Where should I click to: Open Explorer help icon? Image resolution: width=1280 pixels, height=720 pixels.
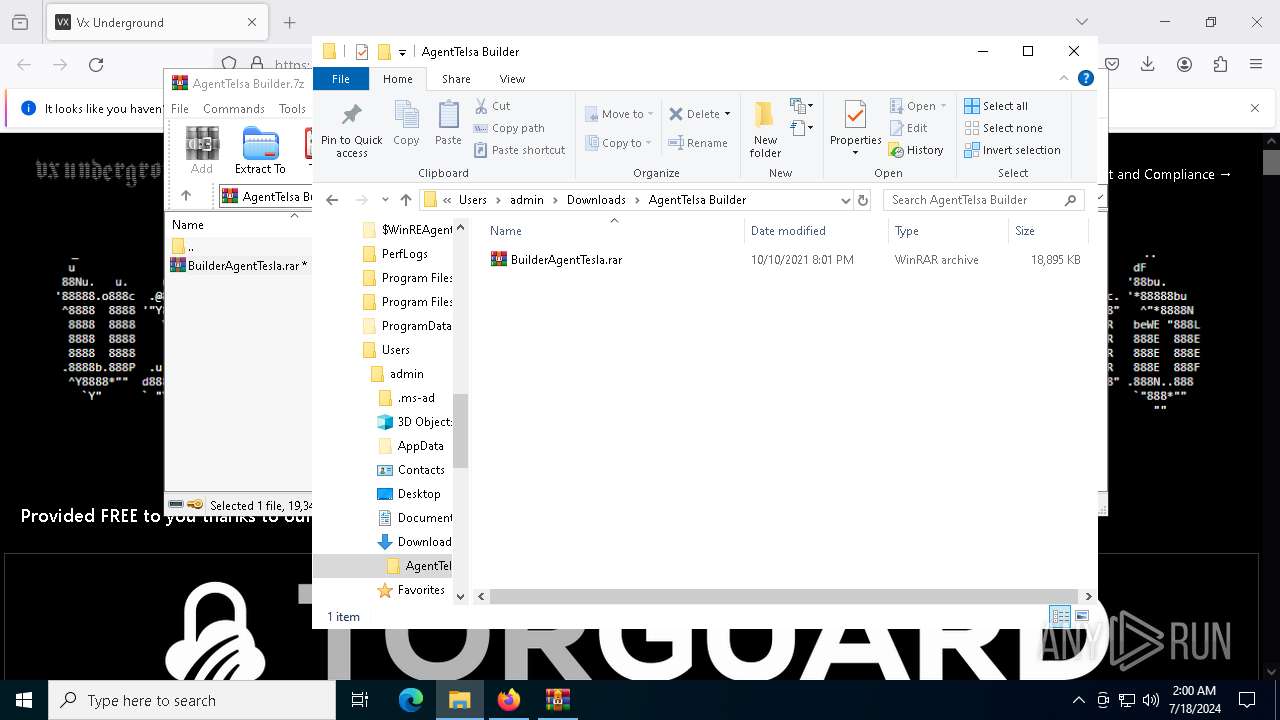[x=1086, y=79]
